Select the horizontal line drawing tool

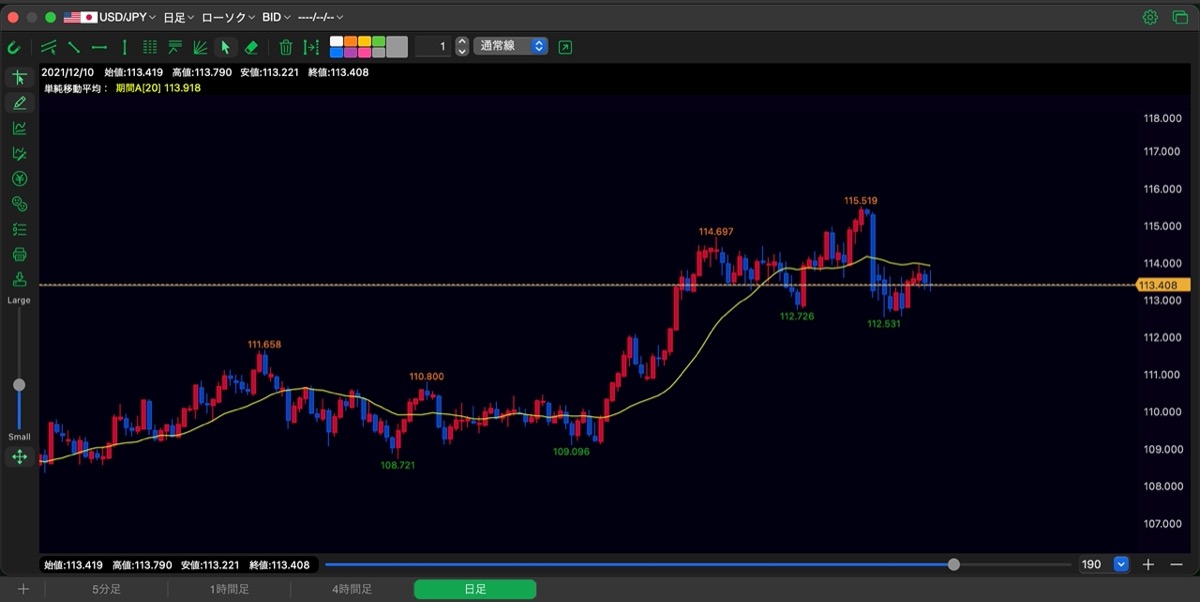pos(99,47)
